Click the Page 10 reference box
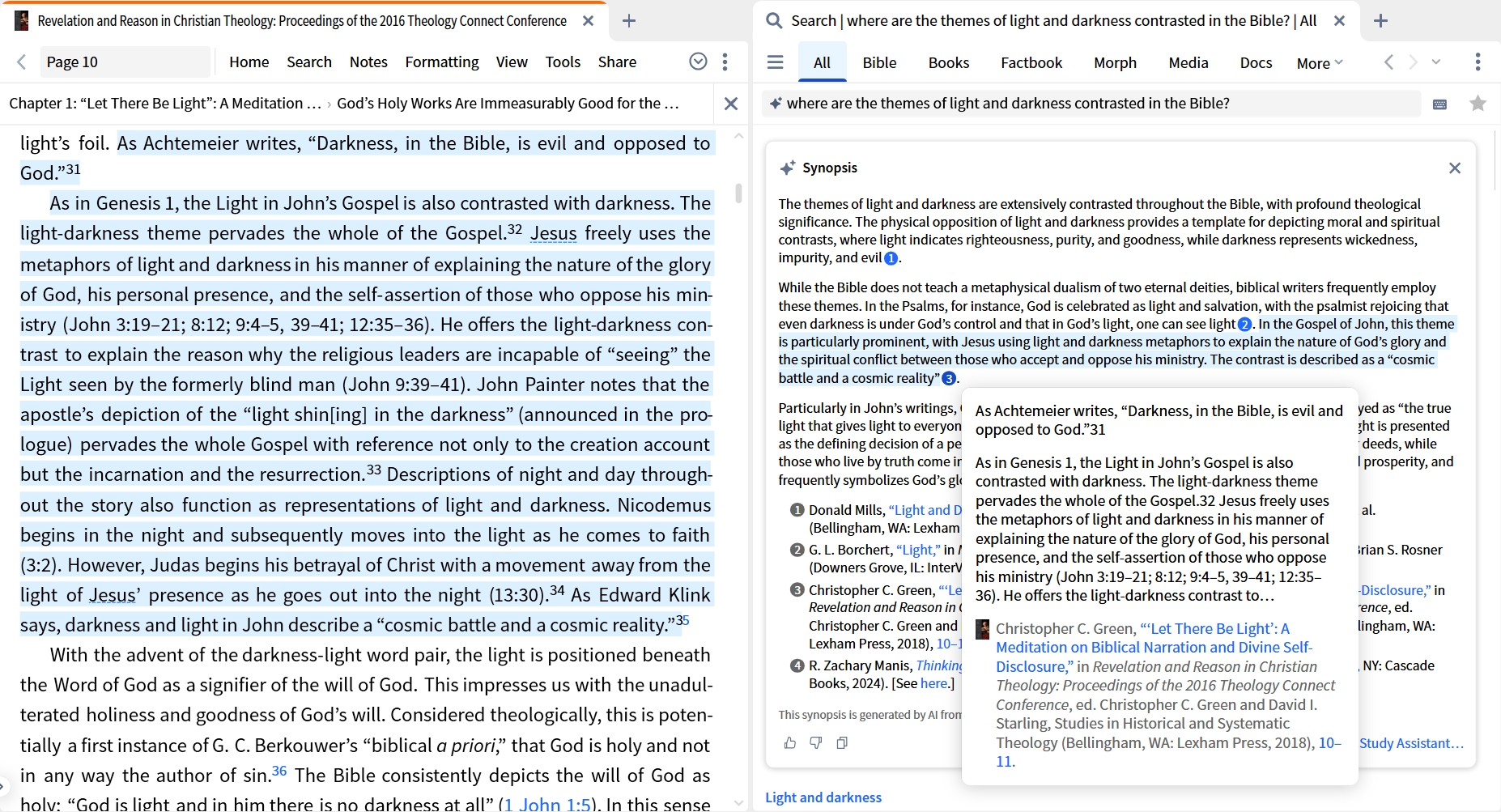1501x812 pixels. point(125,62)
